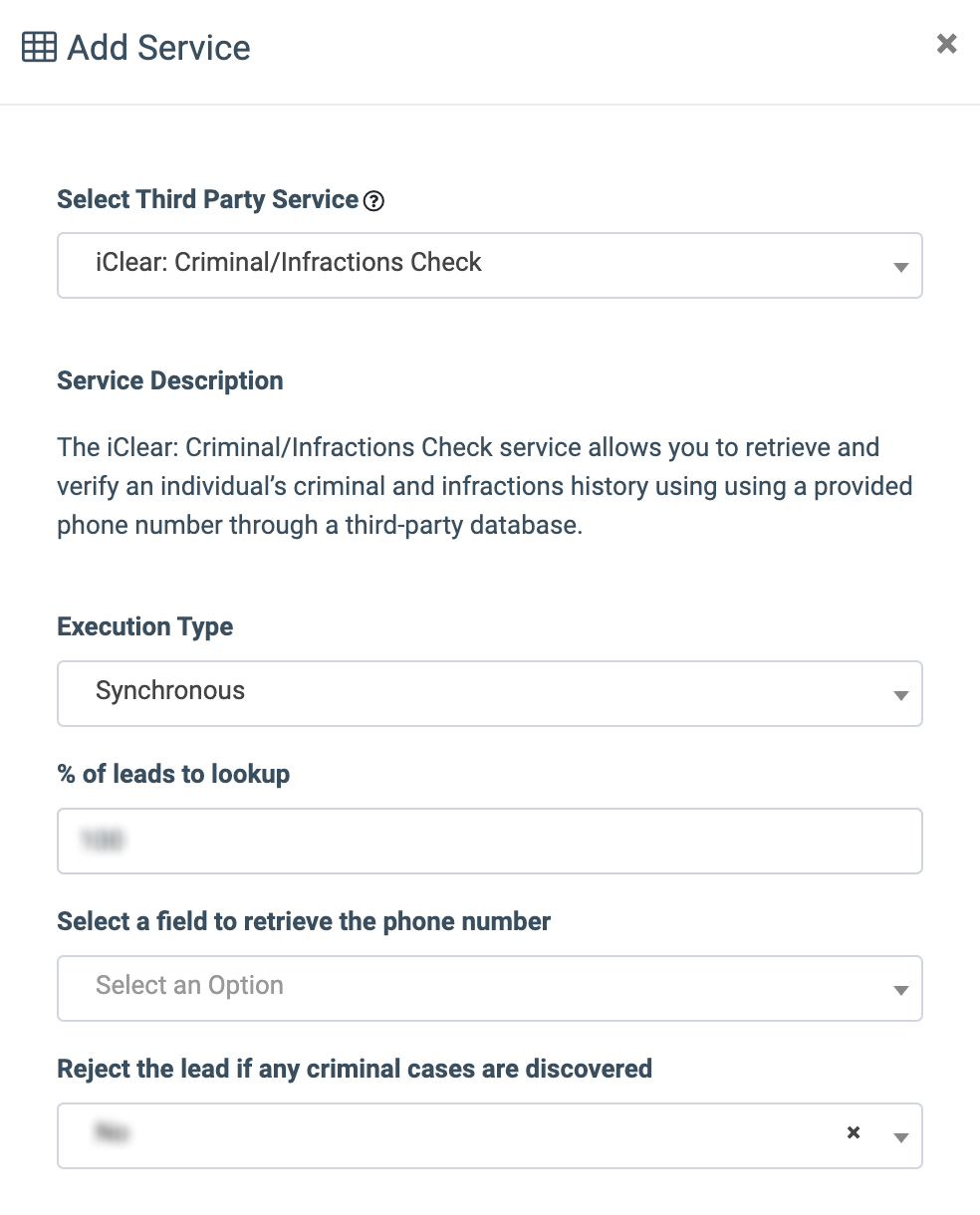Click the "Select Third Party Service" label

pyautogui.click(x=207, y=199)
